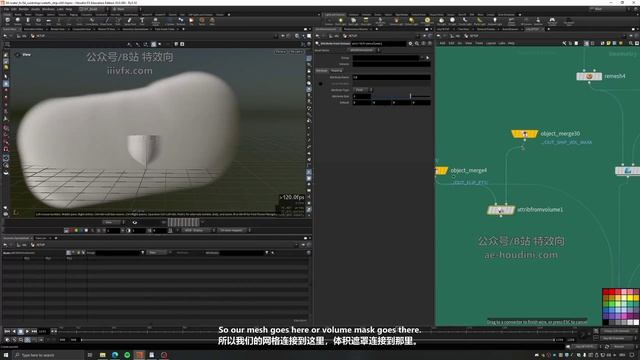Open the parameter pane gear menu
The height and width of the screenshot is (360, 640).
[410, 43]
